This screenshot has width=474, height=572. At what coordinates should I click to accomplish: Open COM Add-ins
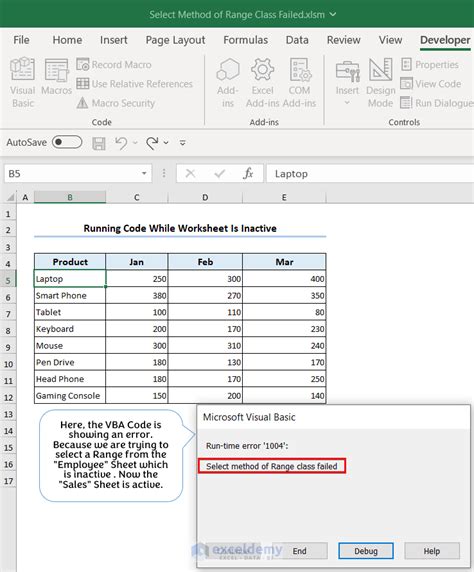(x=300, y=82)
